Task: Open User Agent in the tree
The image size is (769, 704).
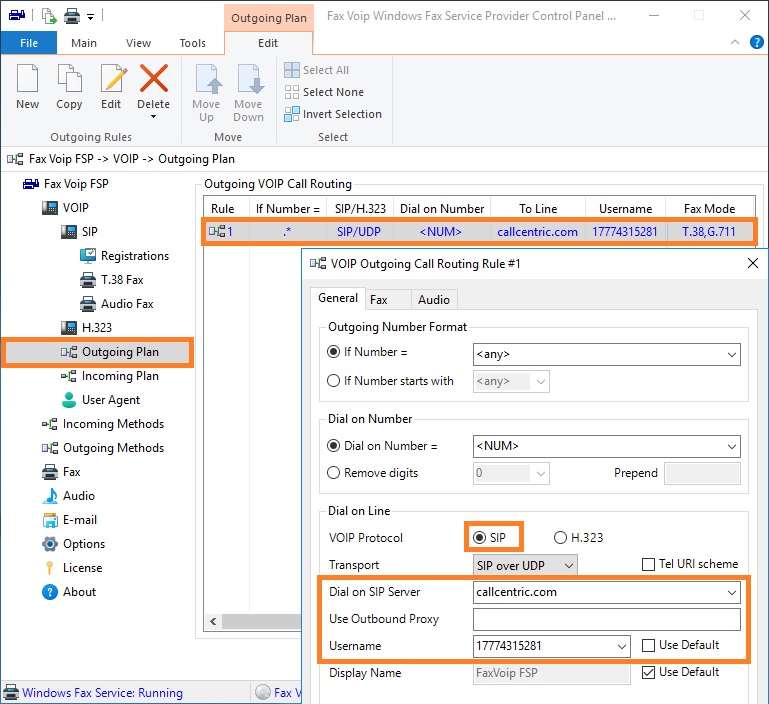Action: click(101, 400)
